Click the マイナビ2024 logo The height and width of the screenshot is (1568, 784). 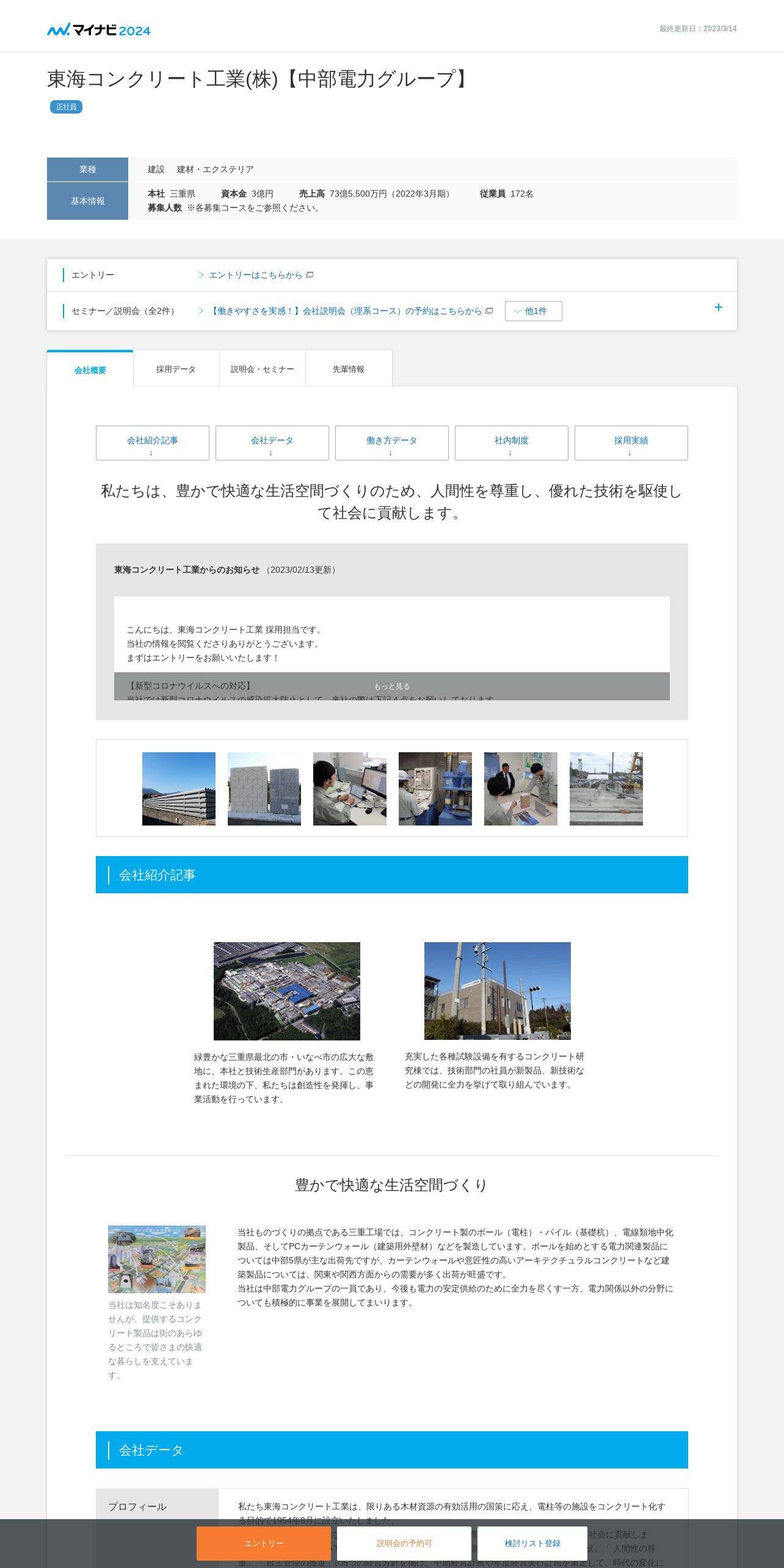pyautogui.click(x=99, y=29)
